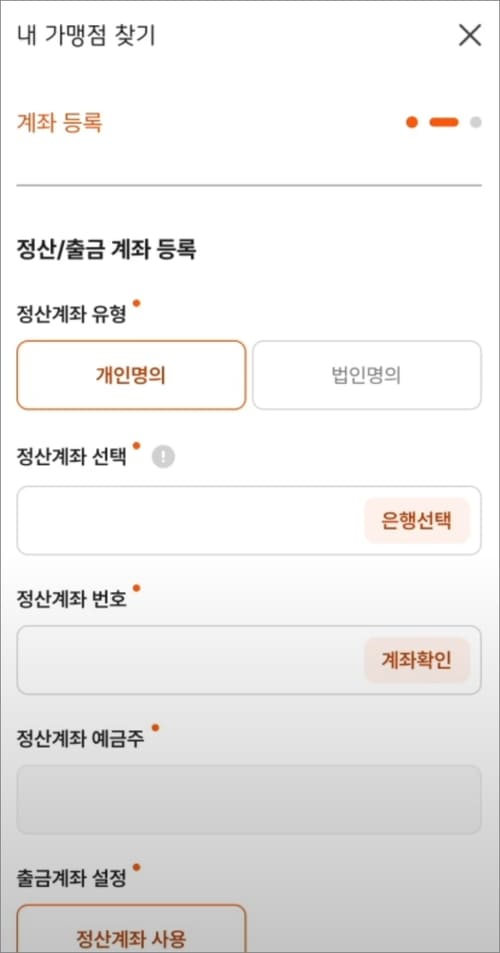Image resolution: width=500 pixels, height=953 pixels.
Task: Tap the active second step indicator
Action: point(443,122)
